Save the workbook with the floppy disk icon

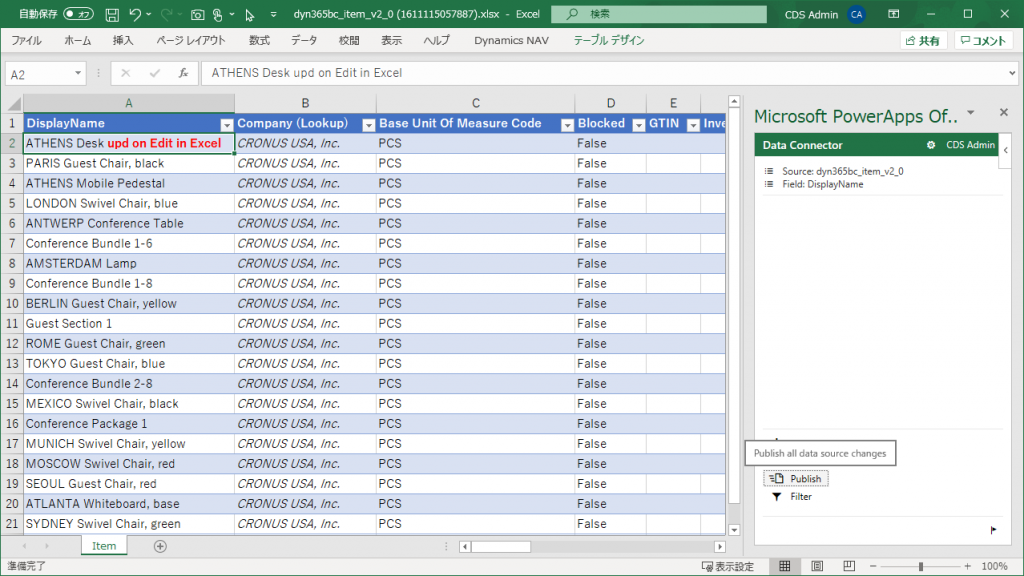coord(112,14)
